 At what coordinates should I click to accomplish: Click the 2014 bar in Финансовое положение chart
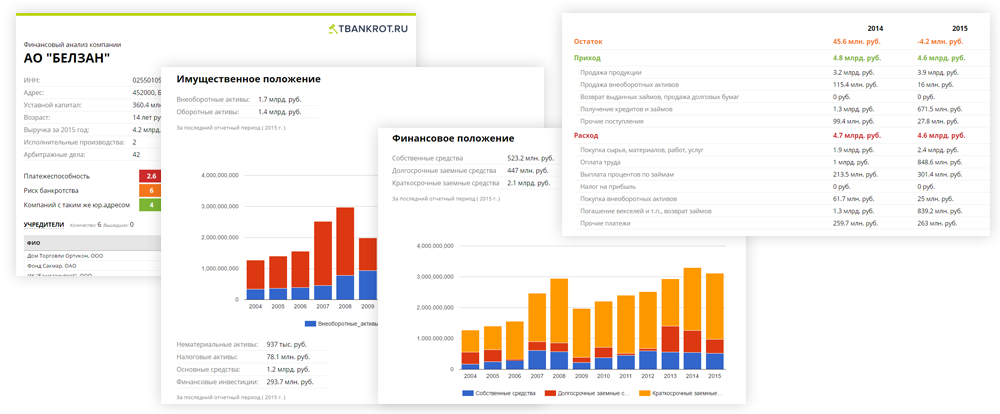coord(692,318)
